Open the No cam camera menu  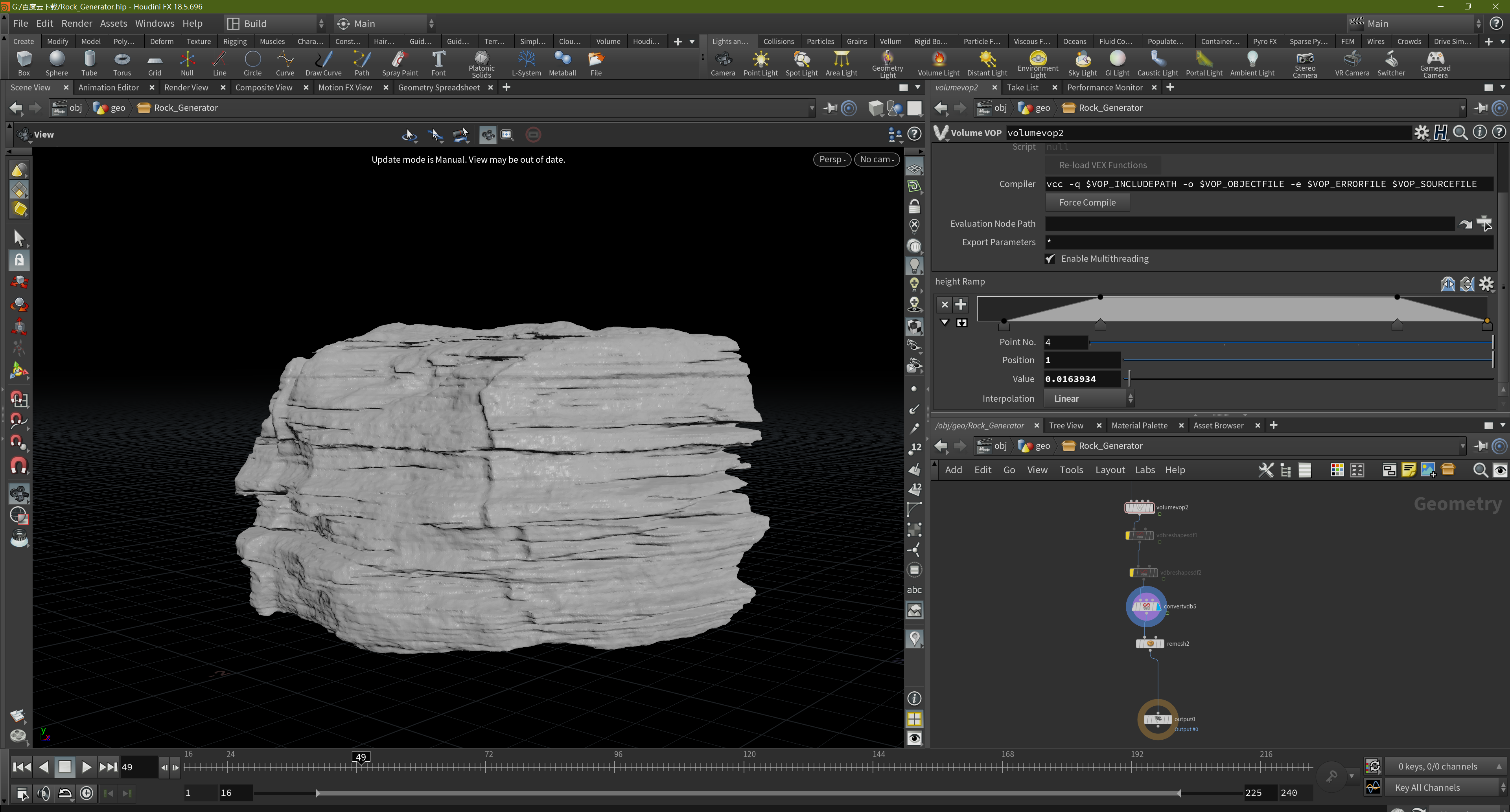[x=877, y=159]
